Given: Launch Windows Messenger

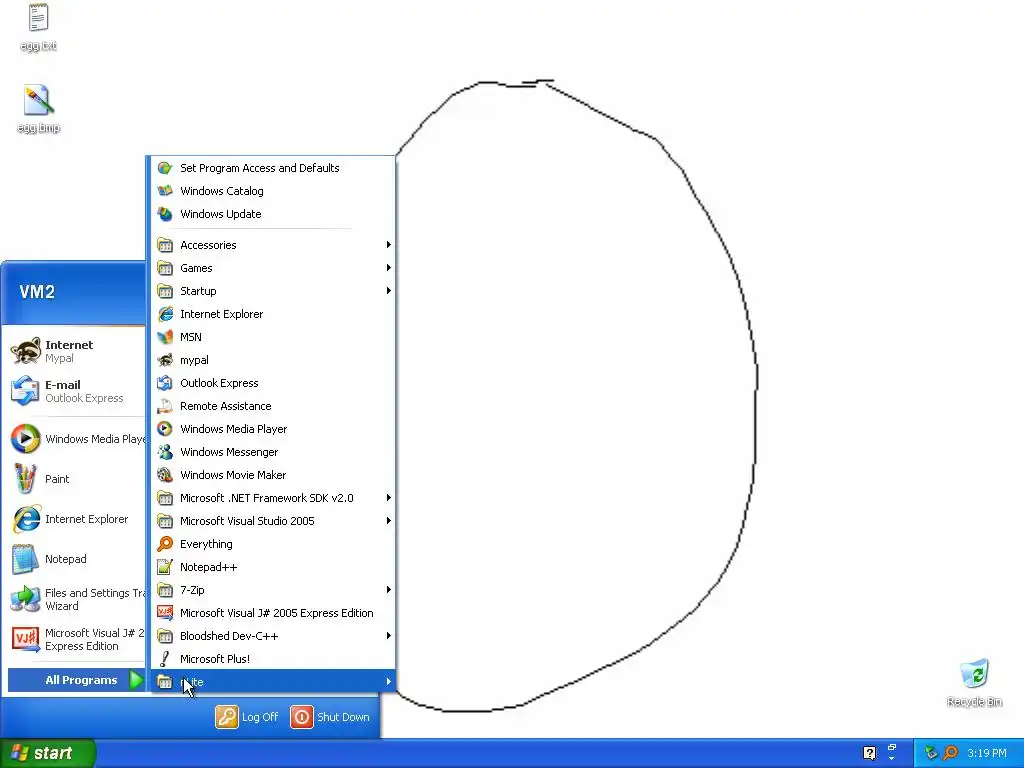Looking at the screenshot, I should (x=272, y=452).
